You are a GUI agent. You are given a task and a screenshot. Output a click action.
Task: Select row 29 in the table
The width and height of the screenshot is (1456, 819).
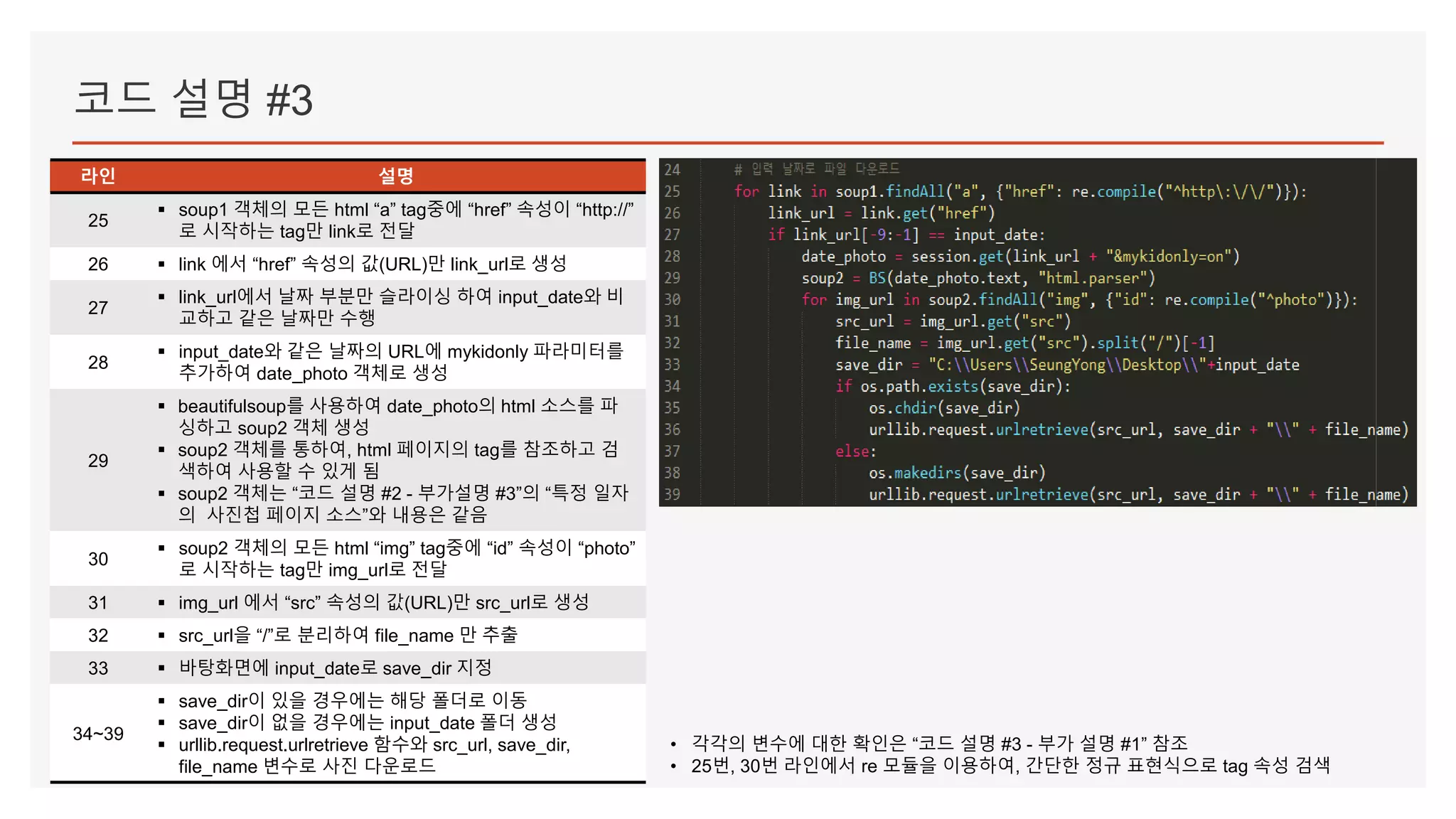[98, 461]
